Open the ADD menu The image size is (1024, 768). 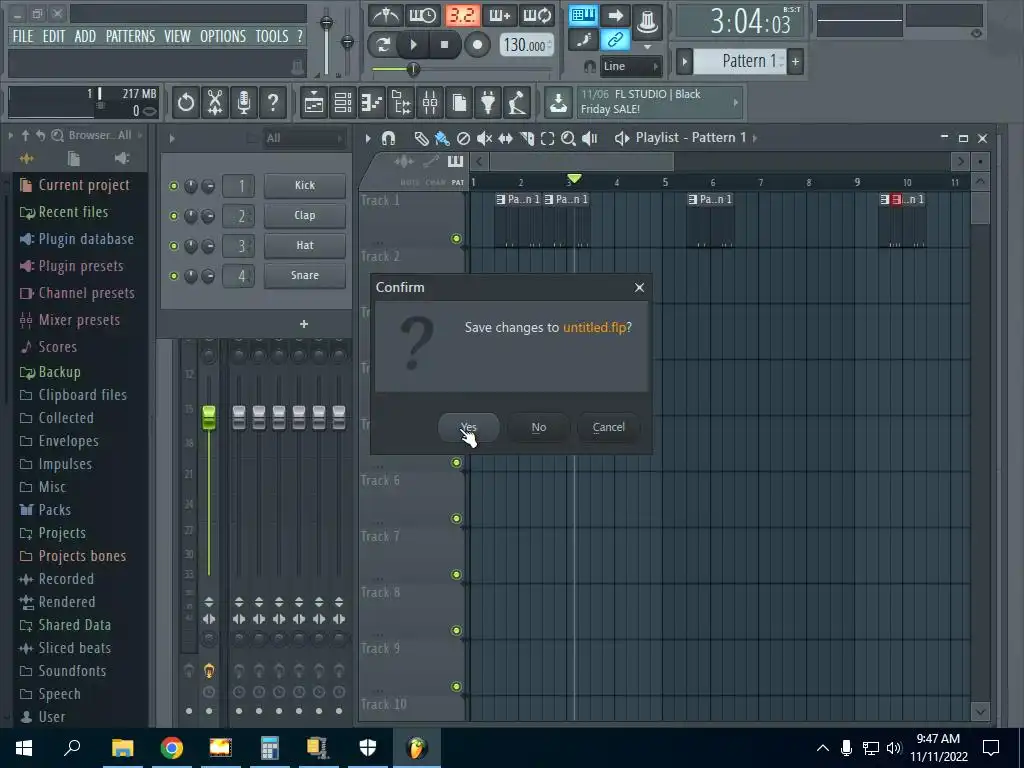pyautogui.click(x=85, y=37)
